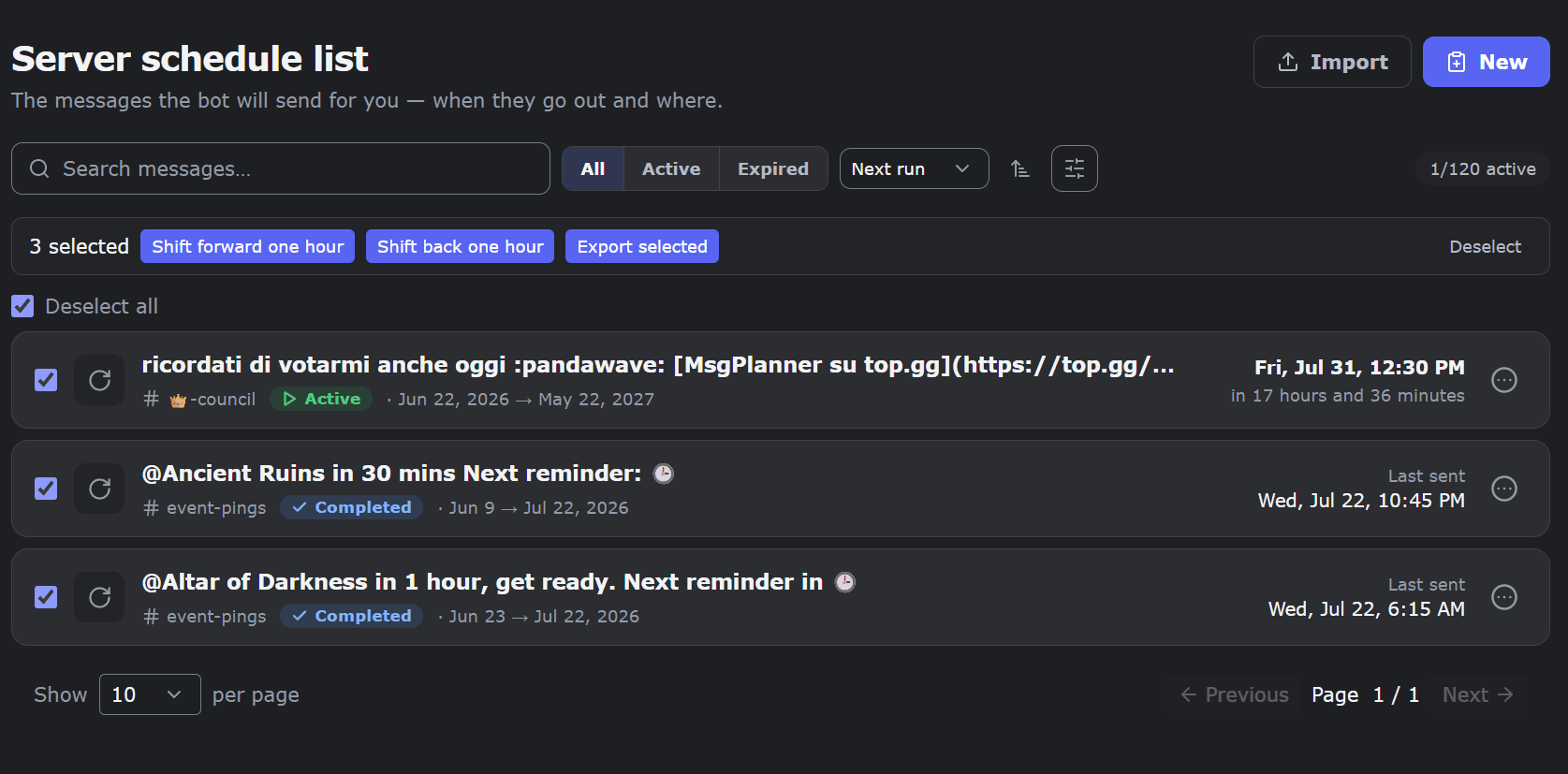The height and width of the screenshot is (774, 1568).
Task: Click the council channel label
Action: 199,400
